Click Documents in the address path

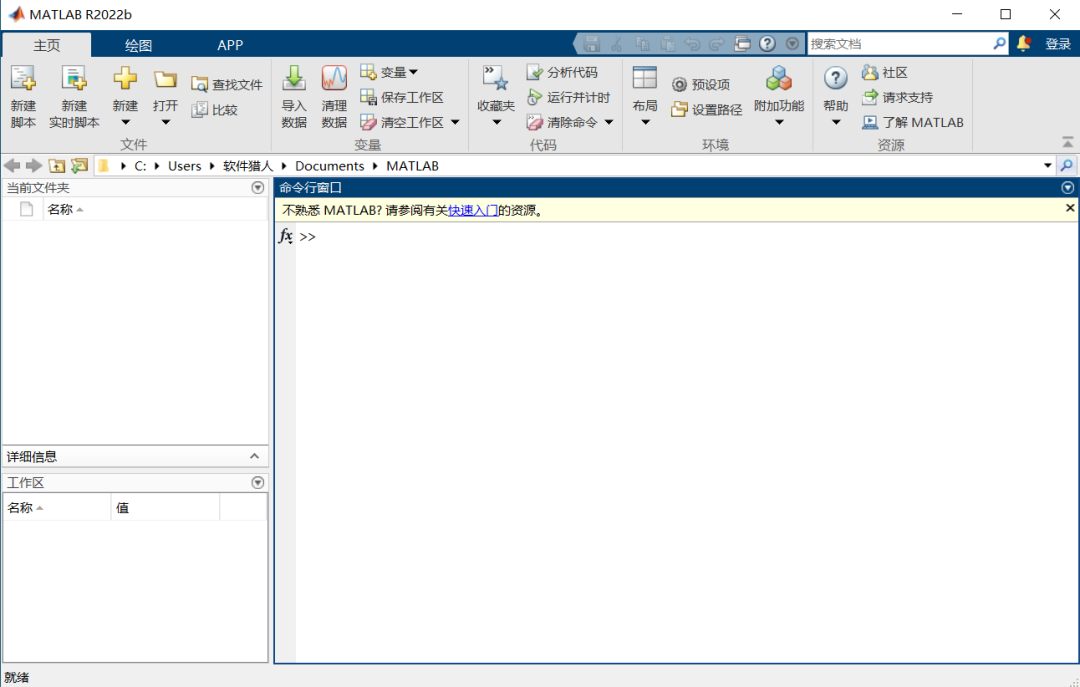pyautogui.click(x=329, y=165)
